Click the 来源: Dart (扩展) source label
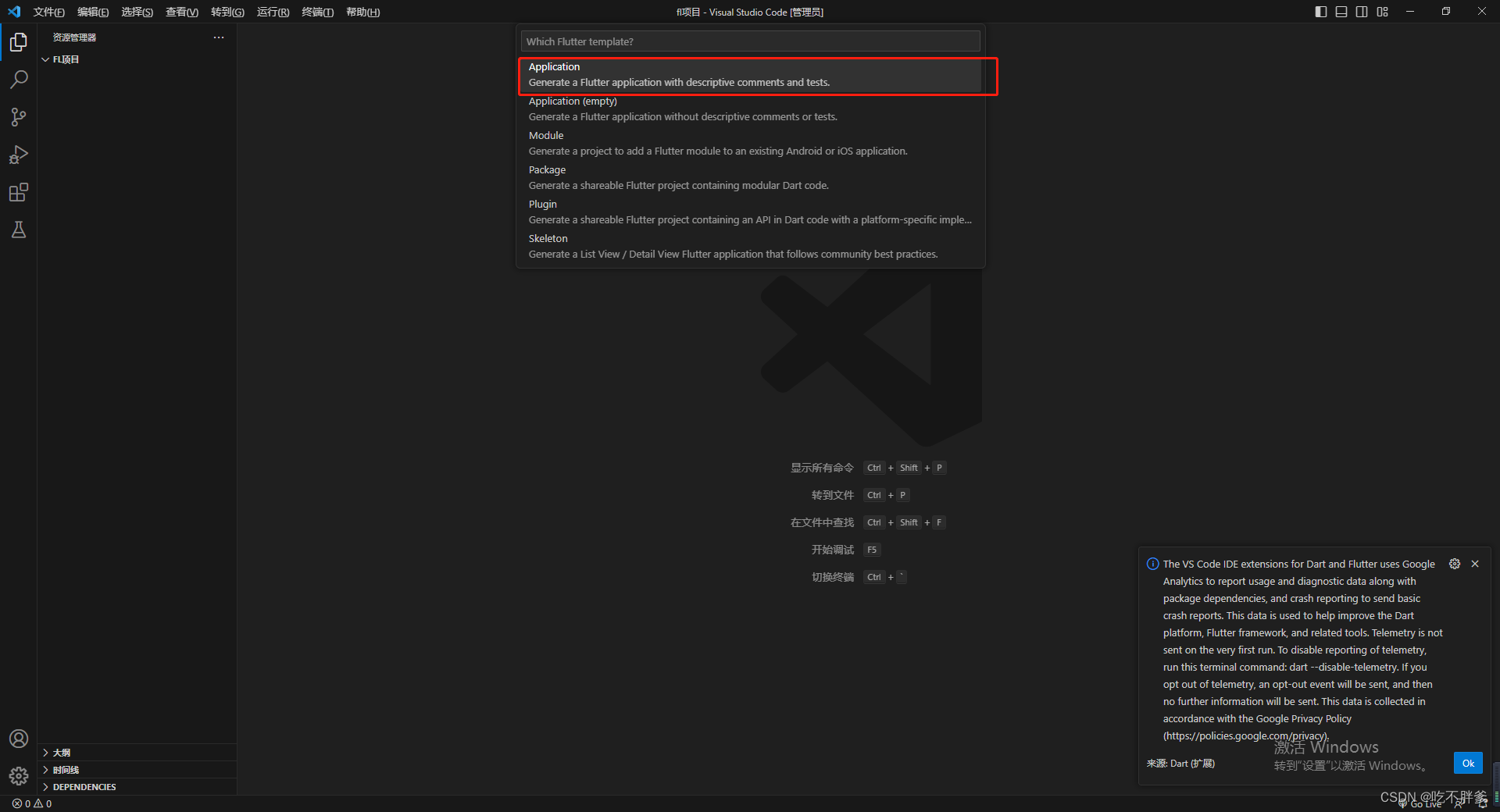 [x=1180, y=764]
